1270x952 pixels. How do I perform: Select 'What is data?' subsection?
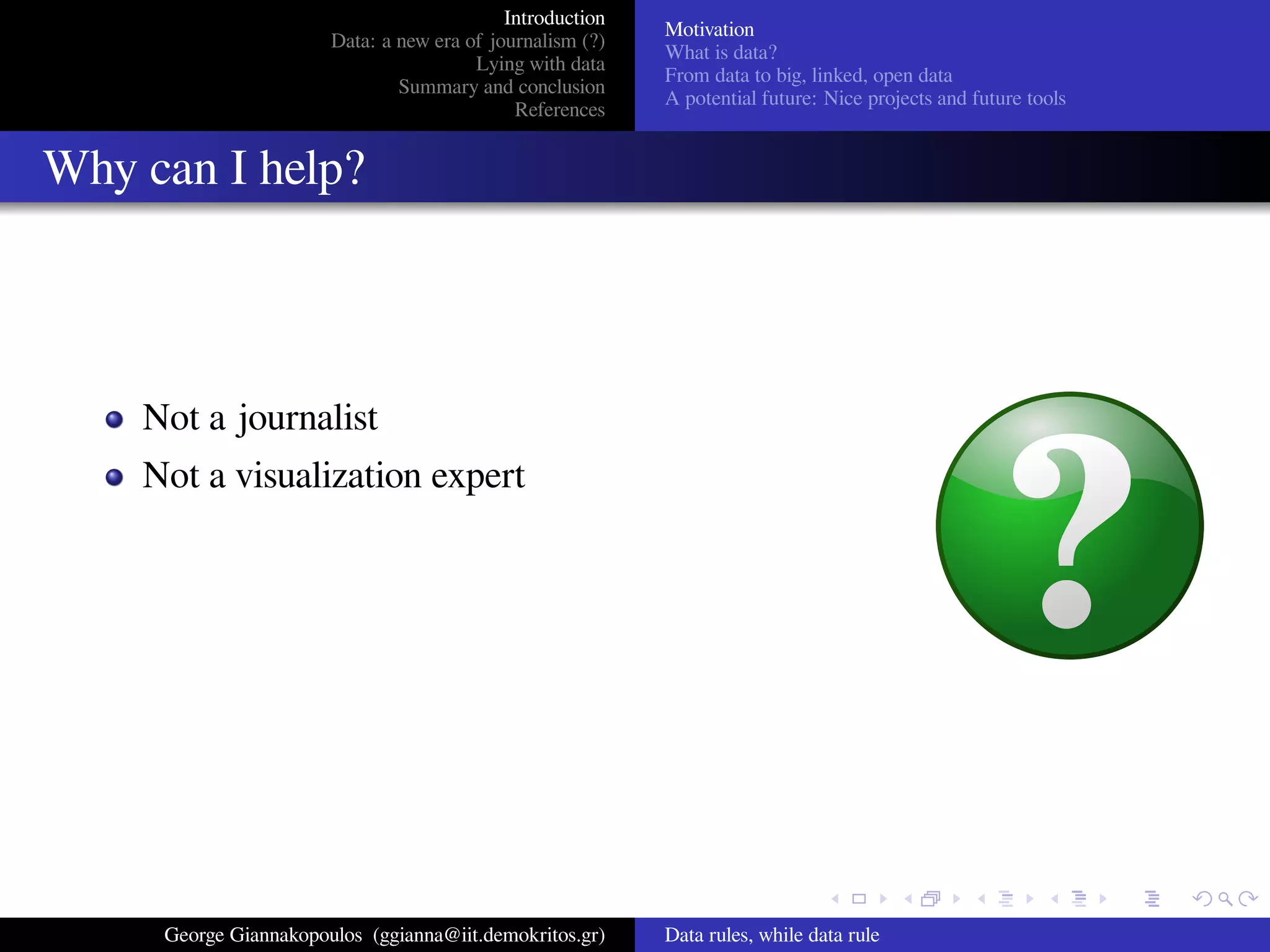click(721, 53)
